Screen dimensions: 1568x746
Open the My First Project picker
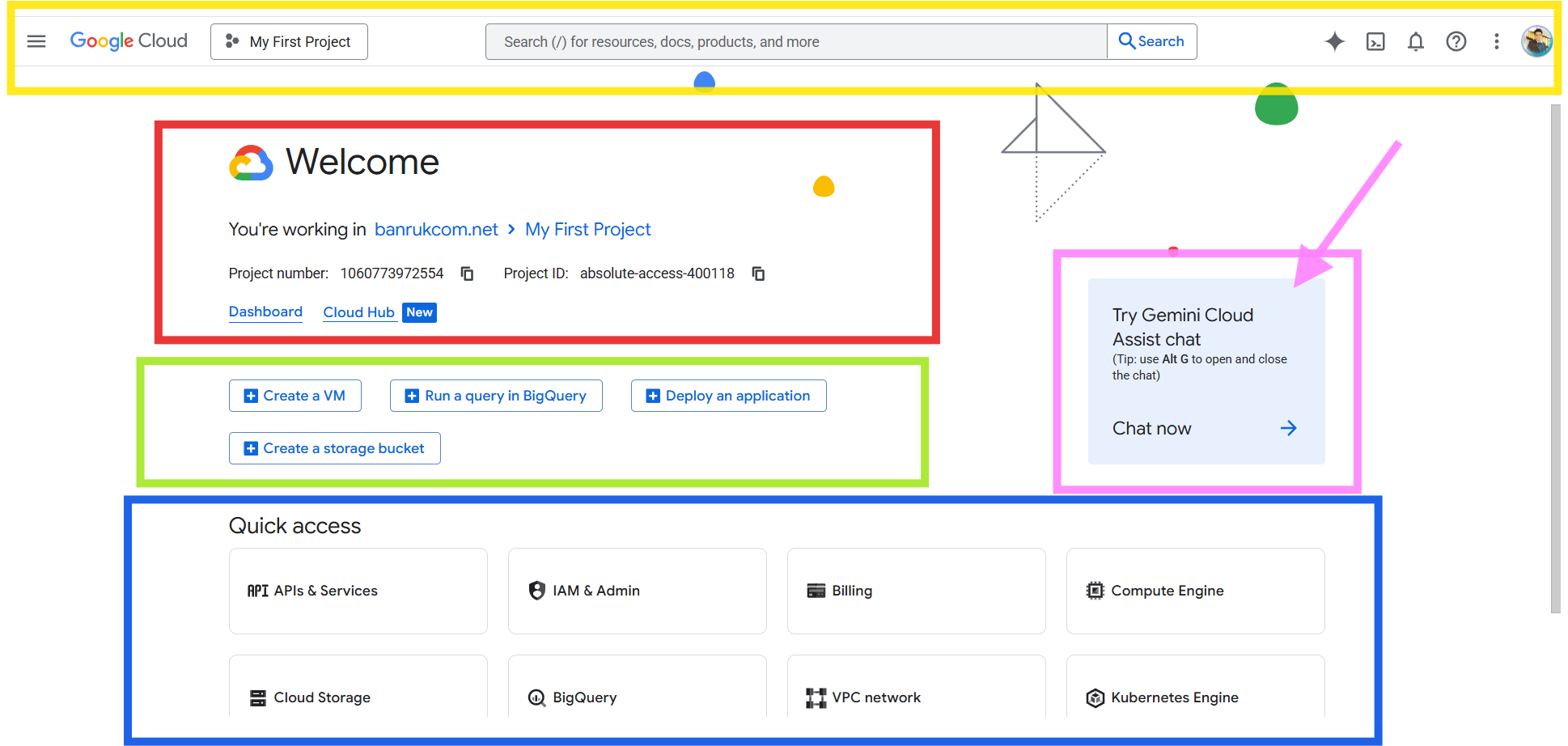tap(289, 41)
